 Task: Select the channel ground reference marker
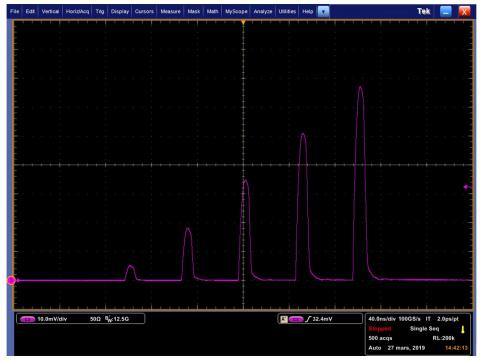pyautogui.click(x=11, y=280)
